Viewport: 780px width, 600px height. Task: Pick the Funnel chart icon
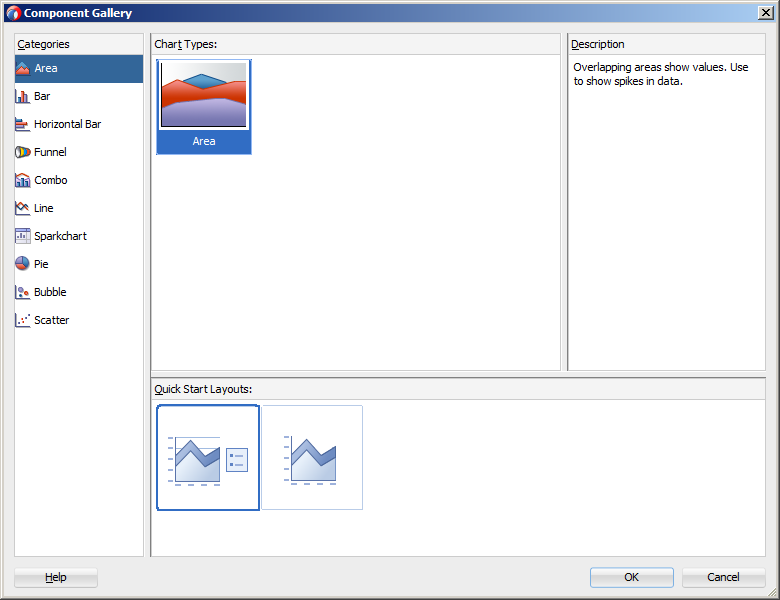click(23, 152)
